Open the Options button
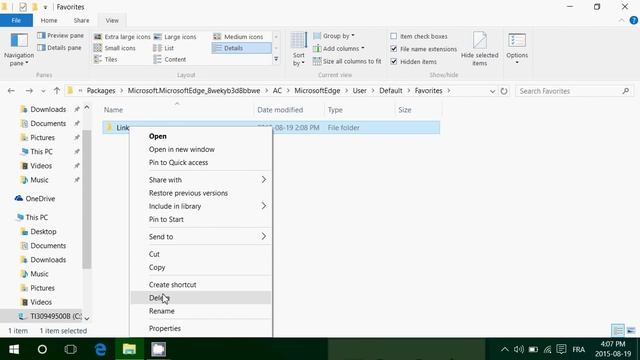 tap(517, 49)
